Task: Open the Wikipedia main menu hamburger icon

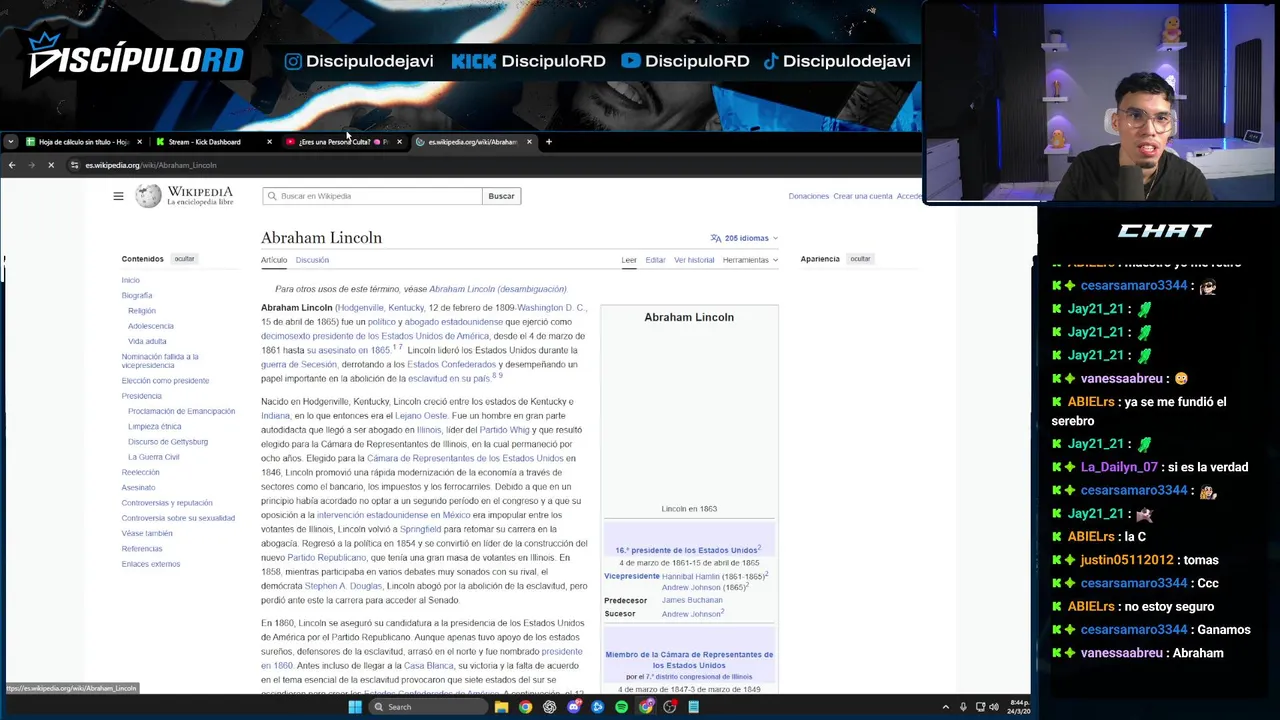Action: [x=118, y=196]
